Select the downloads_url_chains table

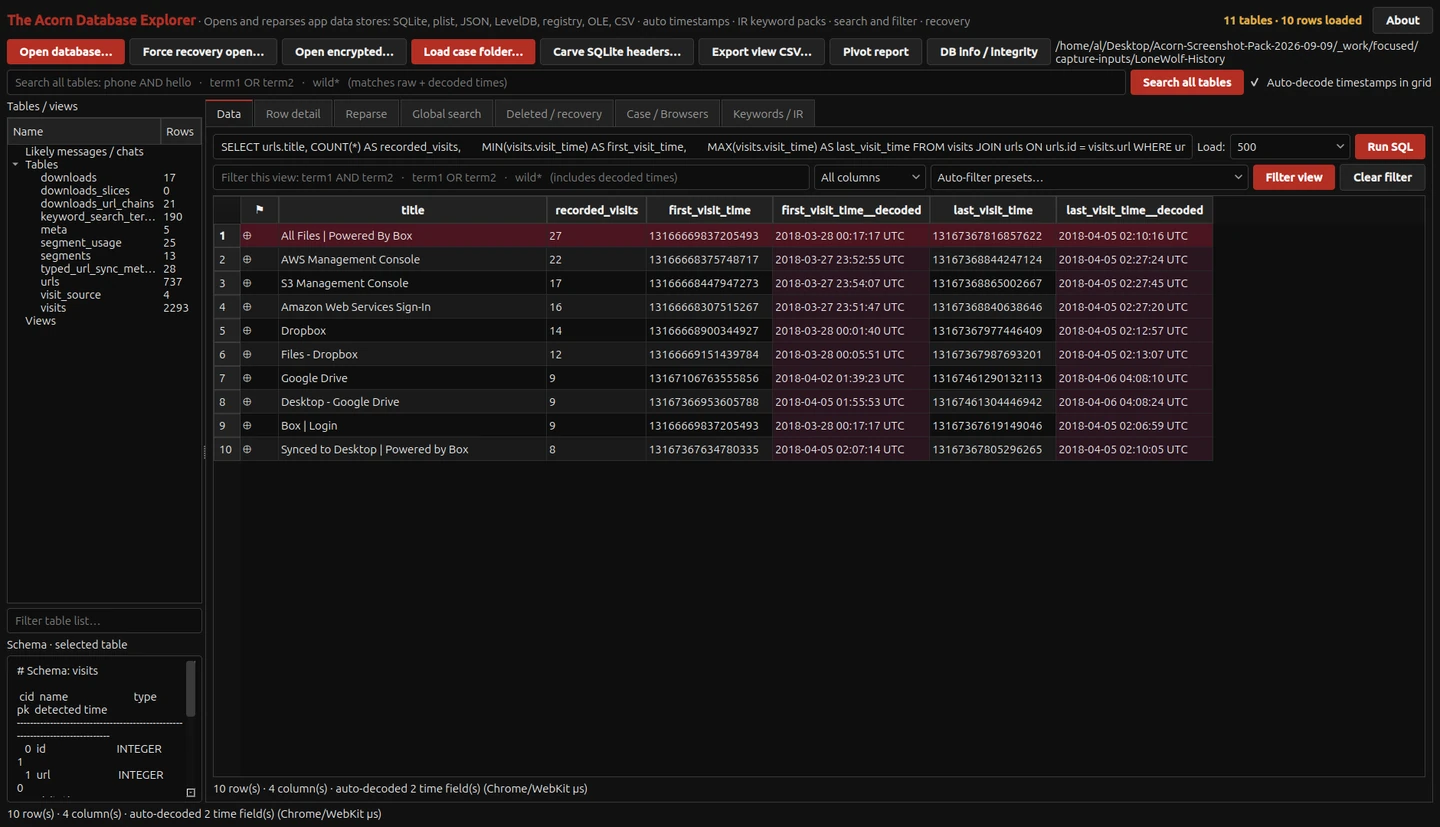[x=97, y=204]
